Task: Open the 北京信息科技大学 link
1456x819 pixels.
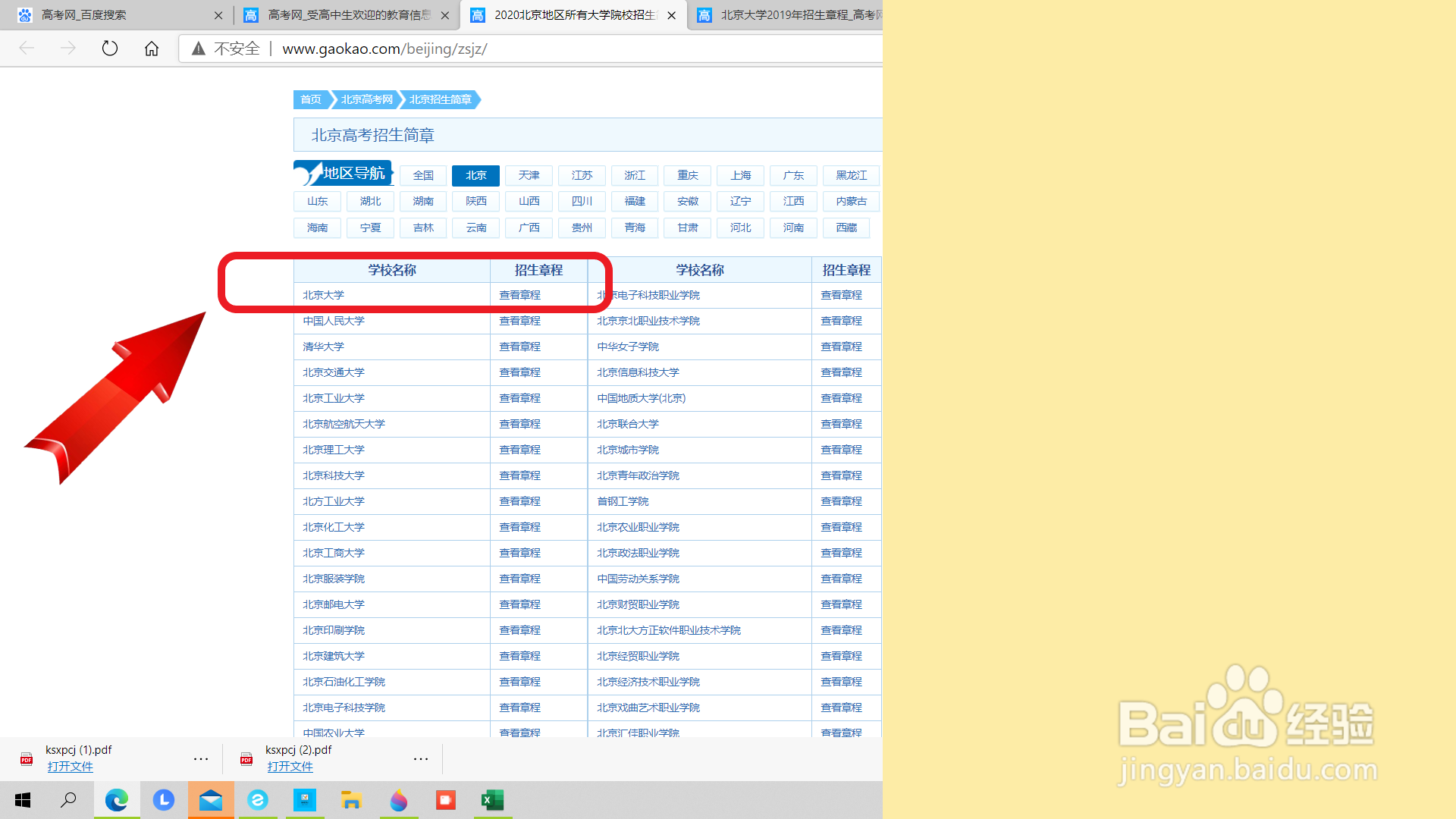Action: (x=638, y=372)
